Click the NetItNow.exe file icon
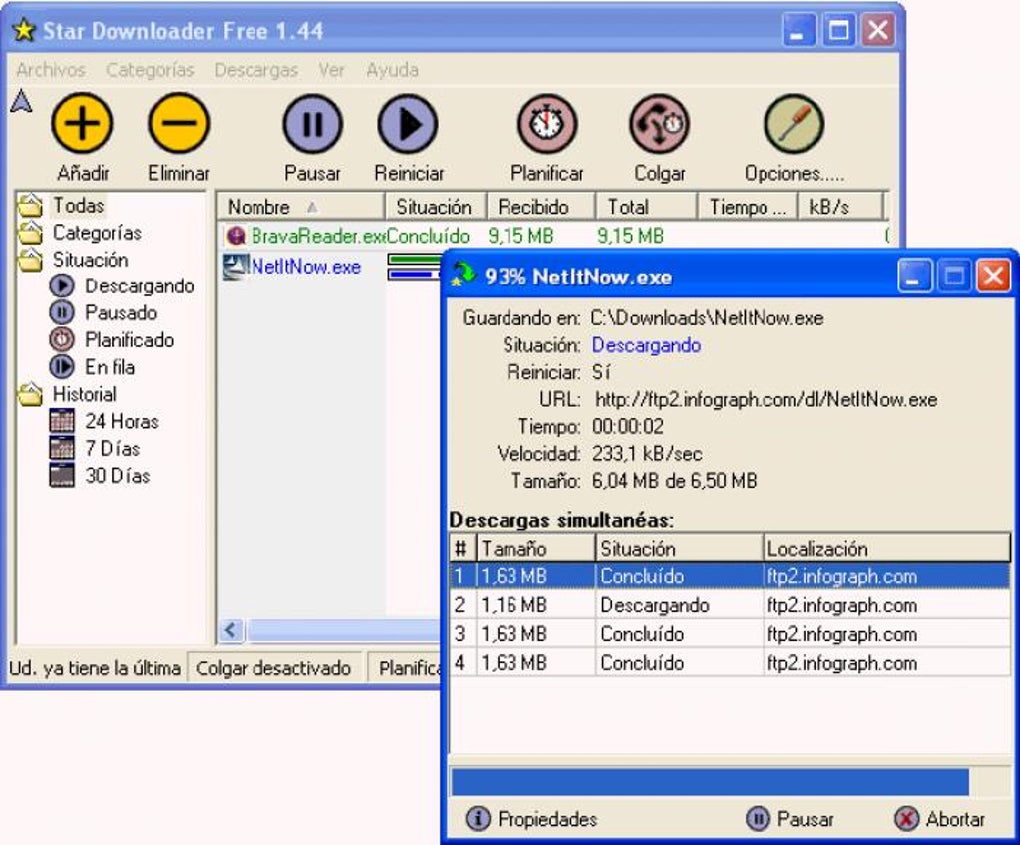The width and height of the screenshot is (1020, 845). tap(235, 267)
